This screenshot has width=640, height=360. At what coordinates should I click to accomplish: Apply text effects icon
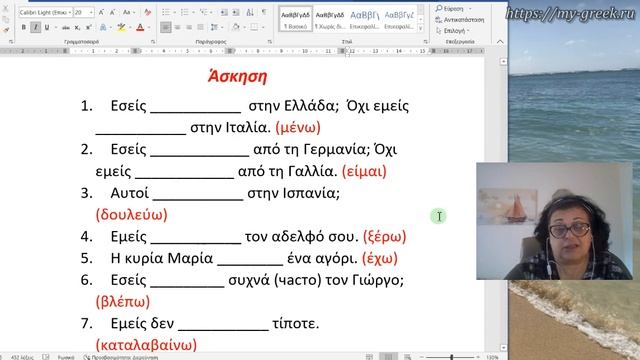point(103,27)
